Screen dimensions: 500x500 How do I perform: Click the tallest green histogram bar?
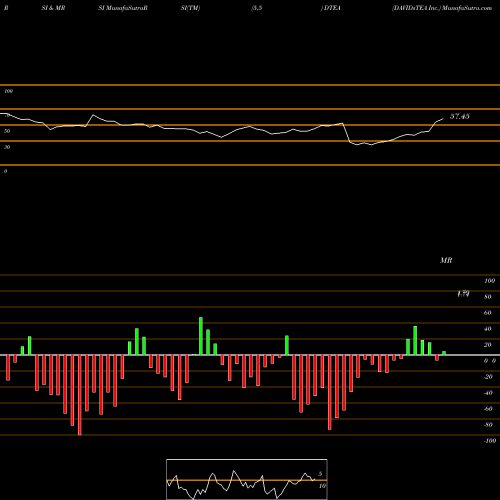pyautogui.click(x=201, y=336)
